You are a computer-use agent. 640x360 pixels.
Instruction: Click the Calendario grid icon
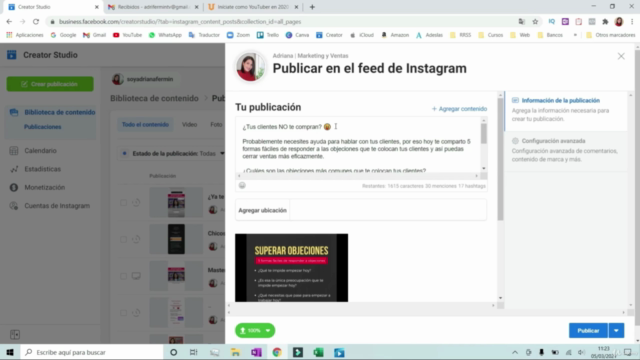(x=14, y=151)
